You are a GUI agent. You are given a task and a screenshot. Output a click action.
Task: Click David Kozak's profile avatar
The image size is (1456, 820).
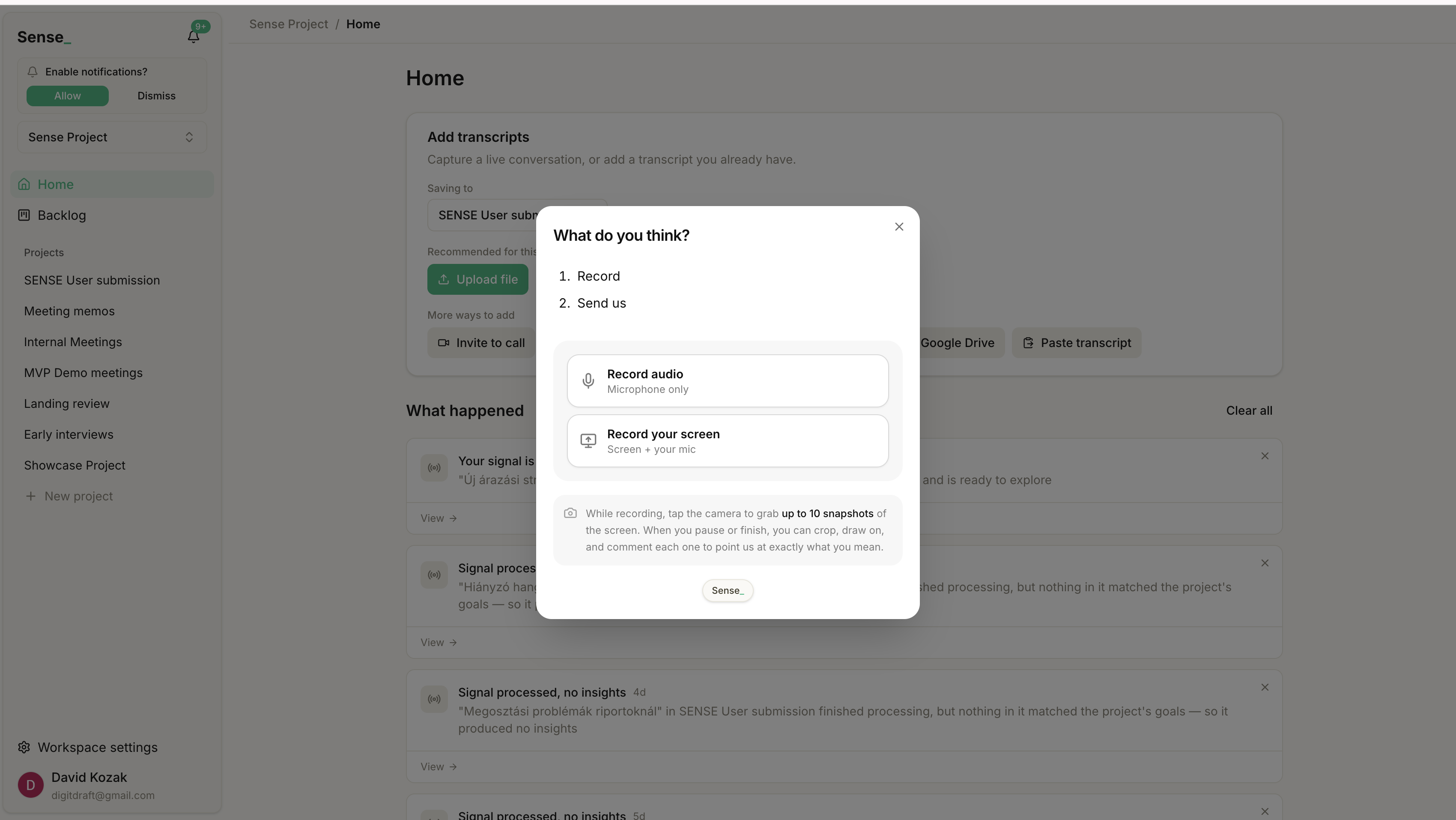pos(30,785)
